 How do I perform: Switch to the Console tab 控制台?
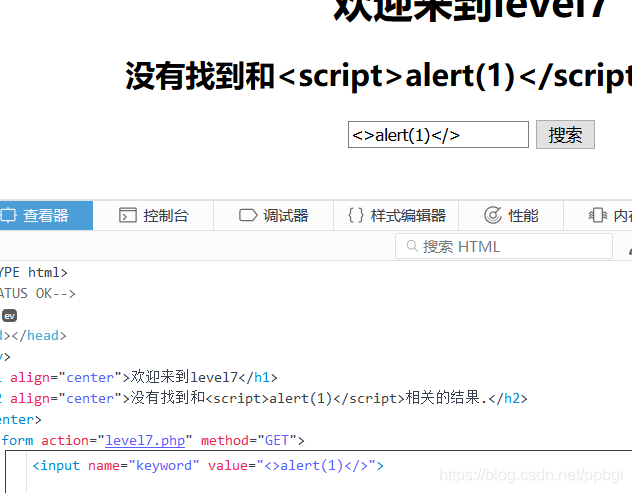coord(153,215)
